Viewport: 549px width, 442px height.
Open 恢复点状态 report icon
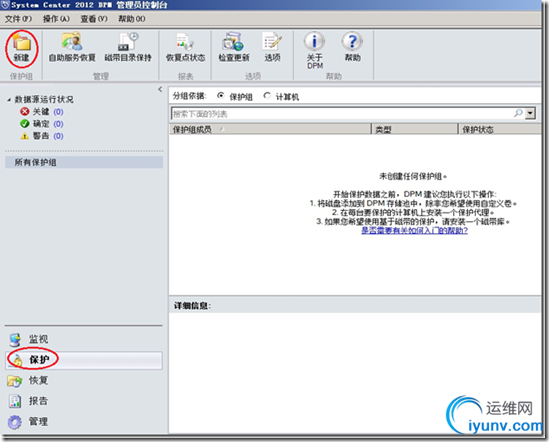tap(185, 42)
